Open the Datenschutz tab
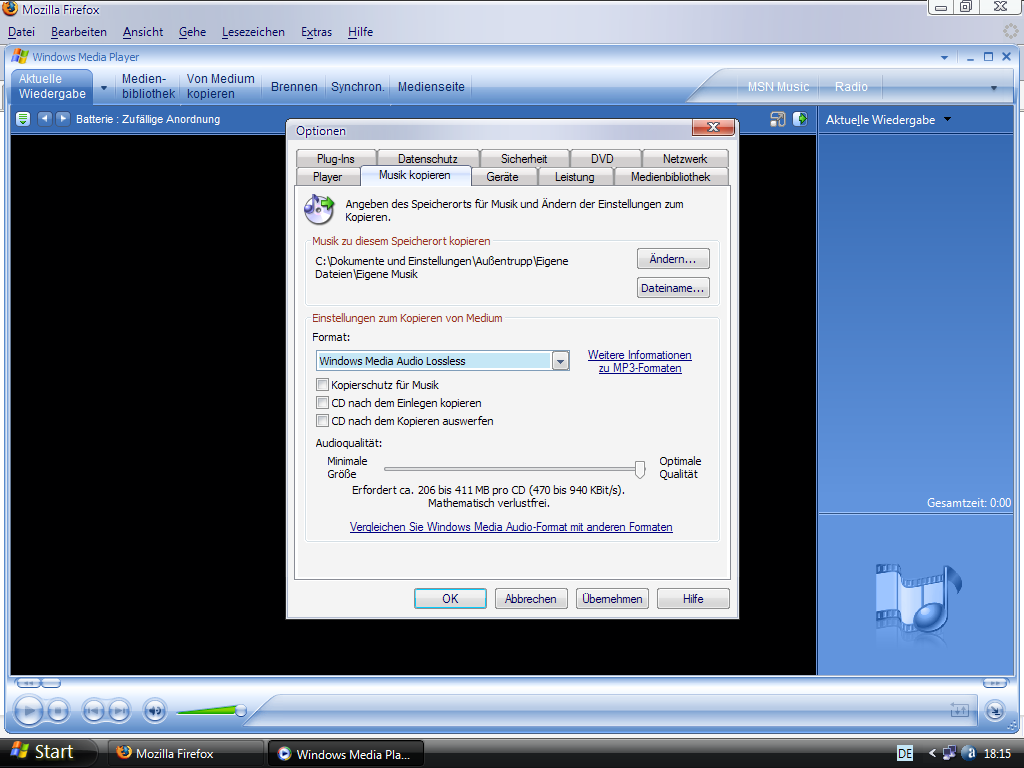Screen dimensions: 1024x768 coord(428,159)
